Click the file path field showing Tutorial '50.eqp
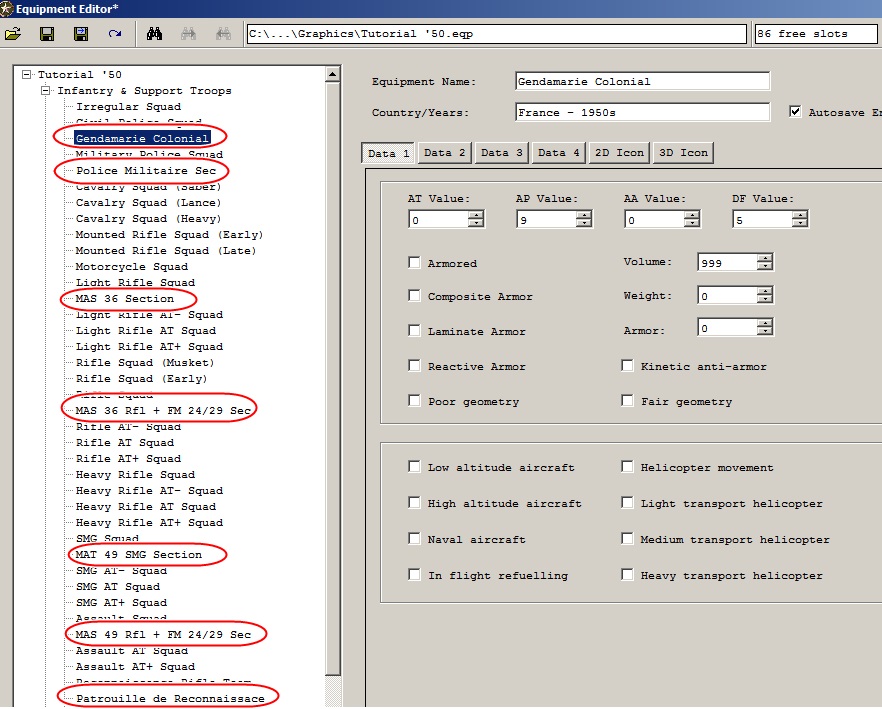This screenshot has height=709, width=882. (x=497, y=34)
